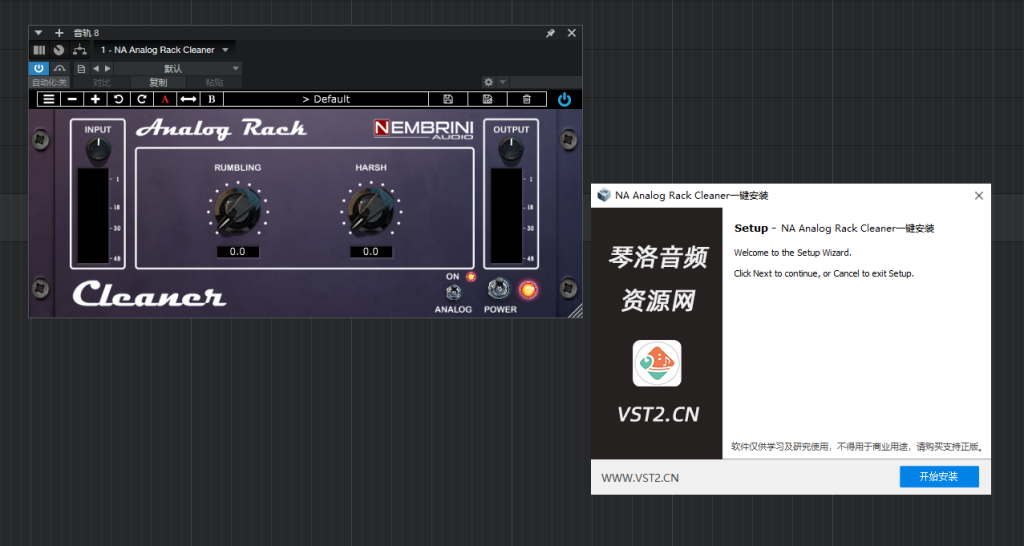Open the plugin window dropdown arrow by 音轨 8

(39, 33)
